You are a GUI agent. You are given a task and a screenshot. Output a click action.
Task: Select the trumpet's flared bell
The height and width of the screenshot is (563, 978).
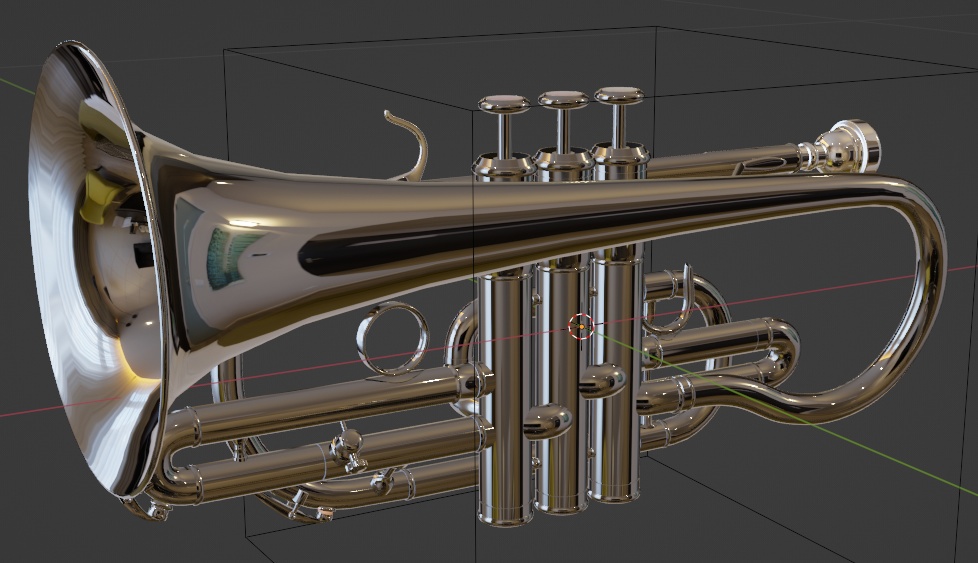[x=100, y=271]
